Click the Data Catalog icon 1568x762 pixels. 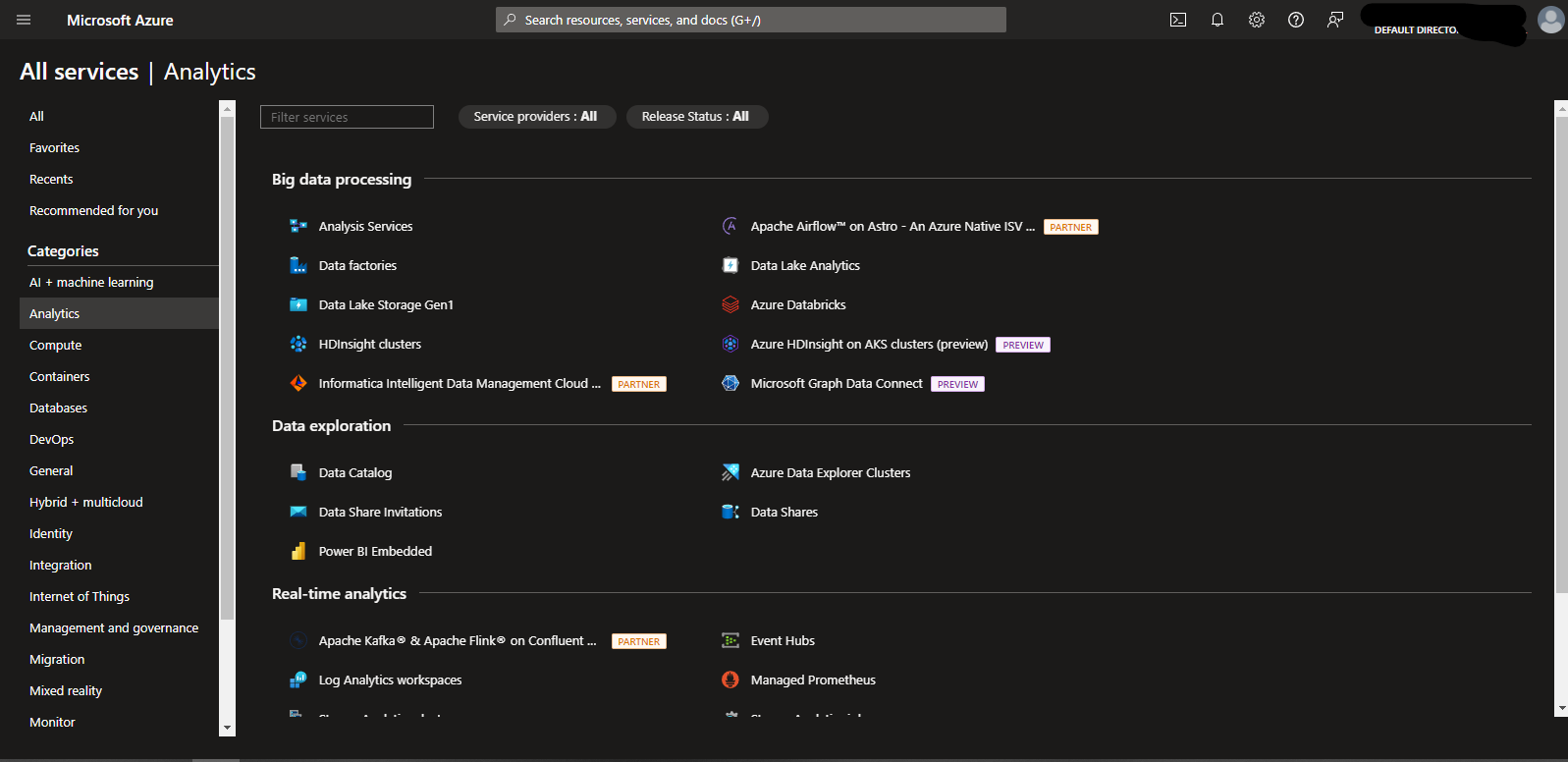(298, 472)
